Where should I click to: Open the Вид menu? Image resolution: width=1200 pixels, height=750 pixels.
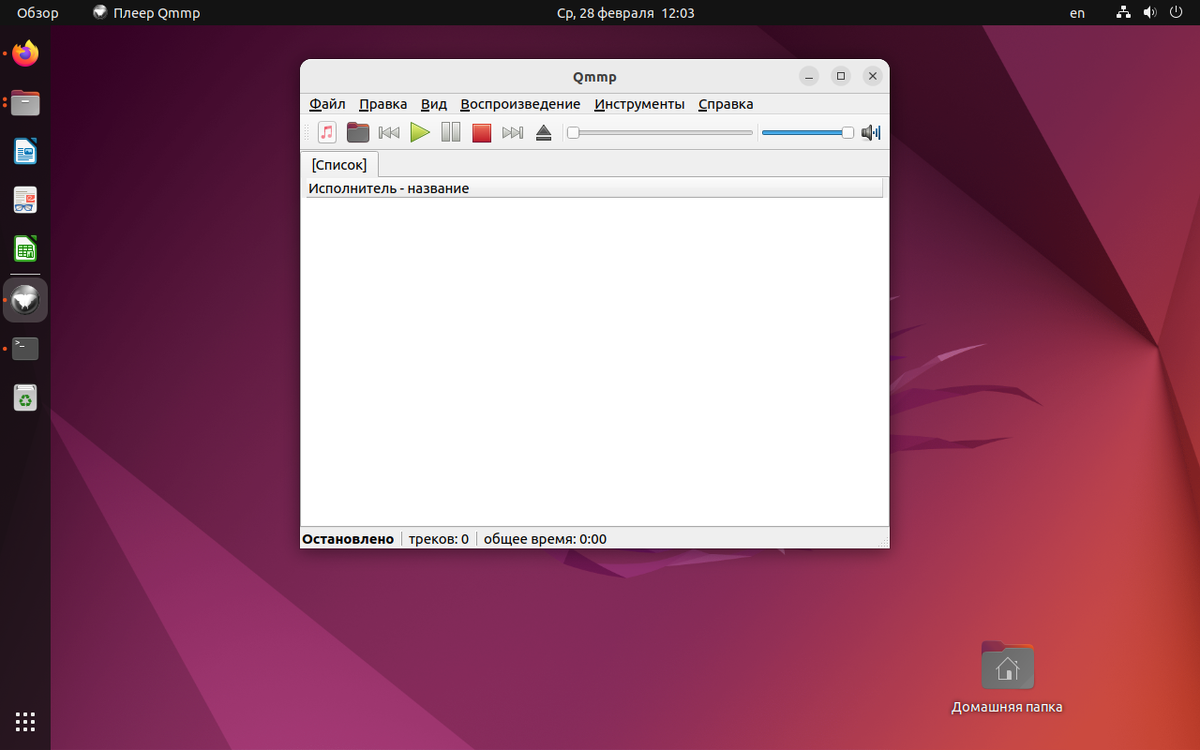coord(434,104)
